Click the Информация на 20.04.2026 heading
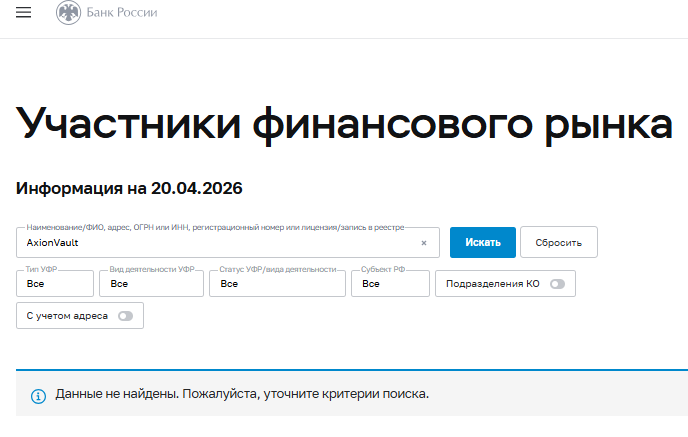This screenshot has height=437, width=688. (129, 188)
